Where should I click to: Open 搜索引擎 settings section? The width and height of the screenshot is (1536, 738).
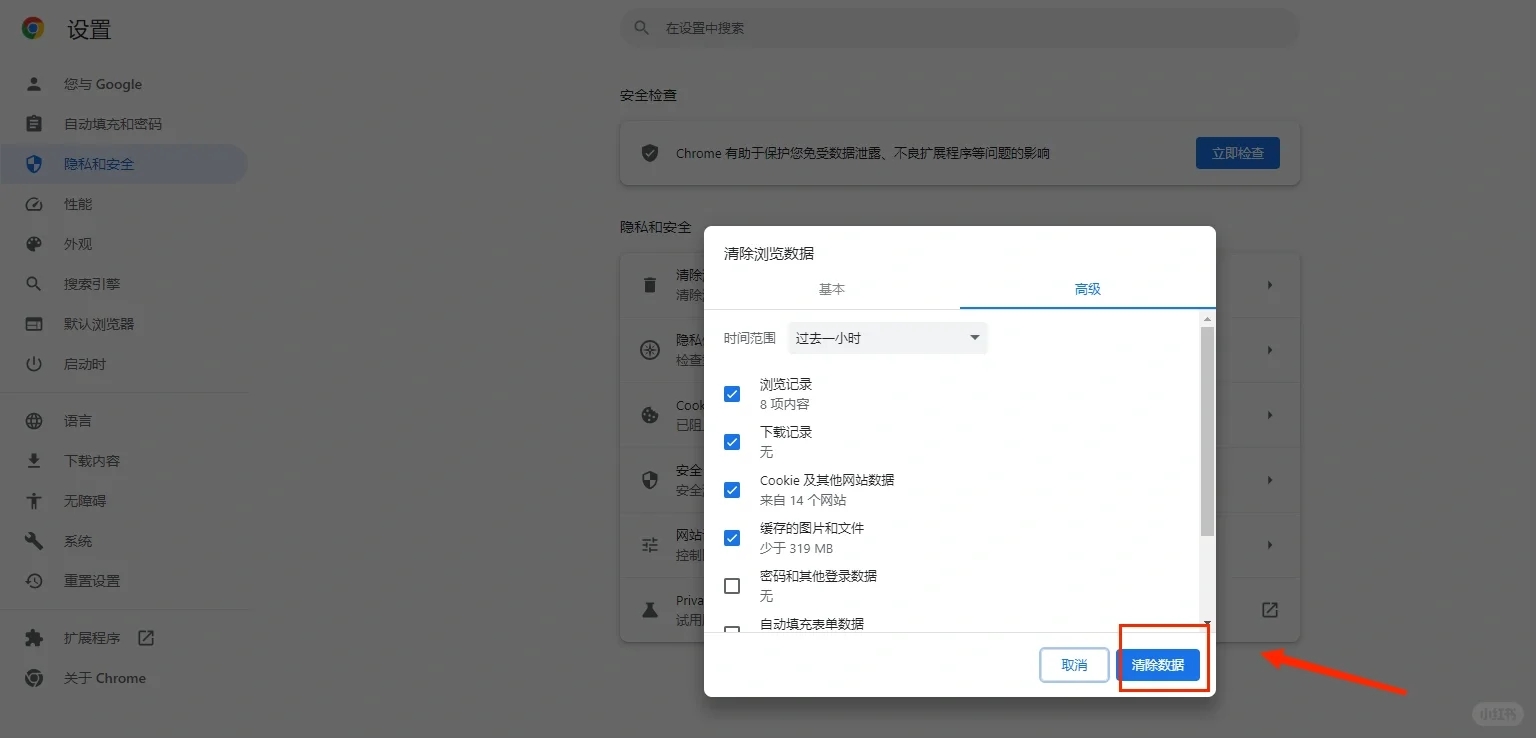tap(124, 284)
